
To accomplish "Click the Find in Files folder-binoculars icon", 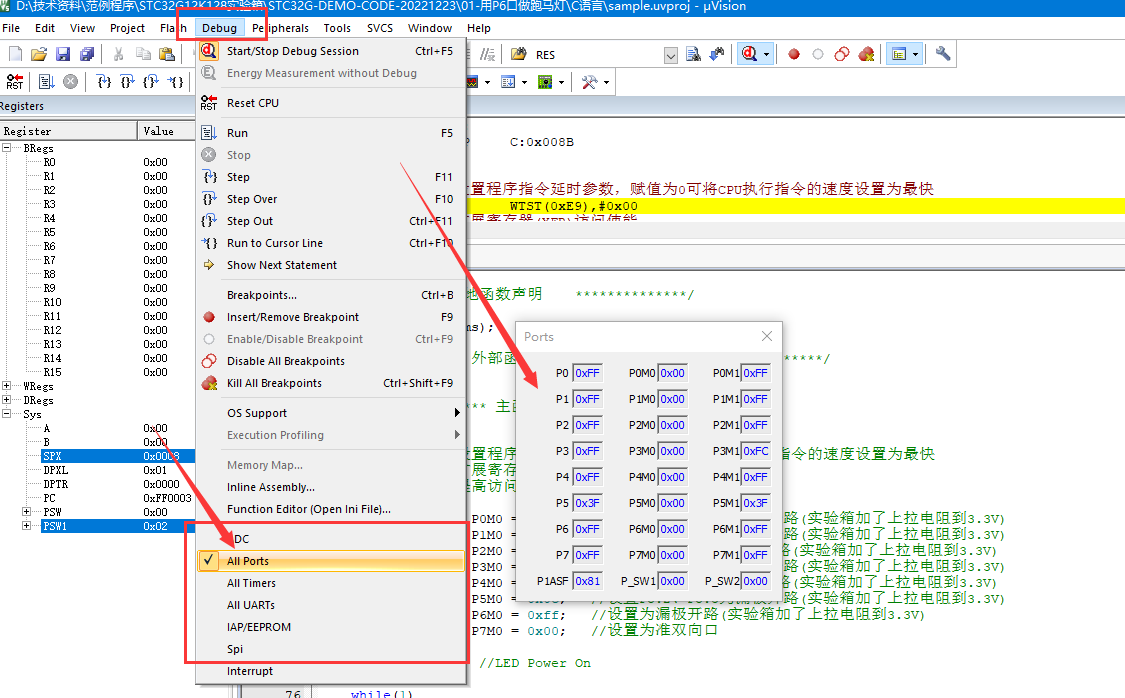I will (519, 54).
